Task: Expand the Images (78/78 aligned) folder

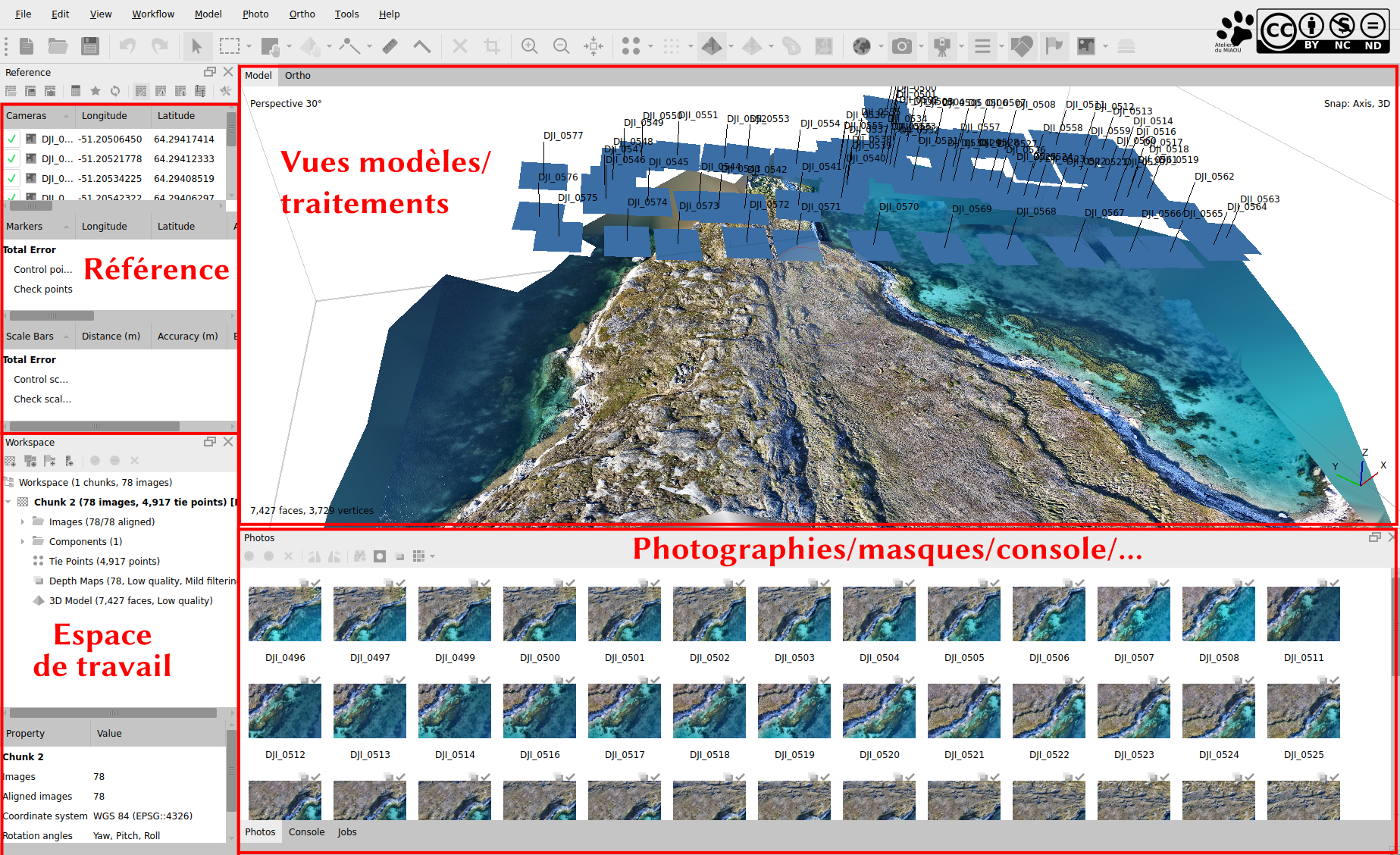Action: 23,521
